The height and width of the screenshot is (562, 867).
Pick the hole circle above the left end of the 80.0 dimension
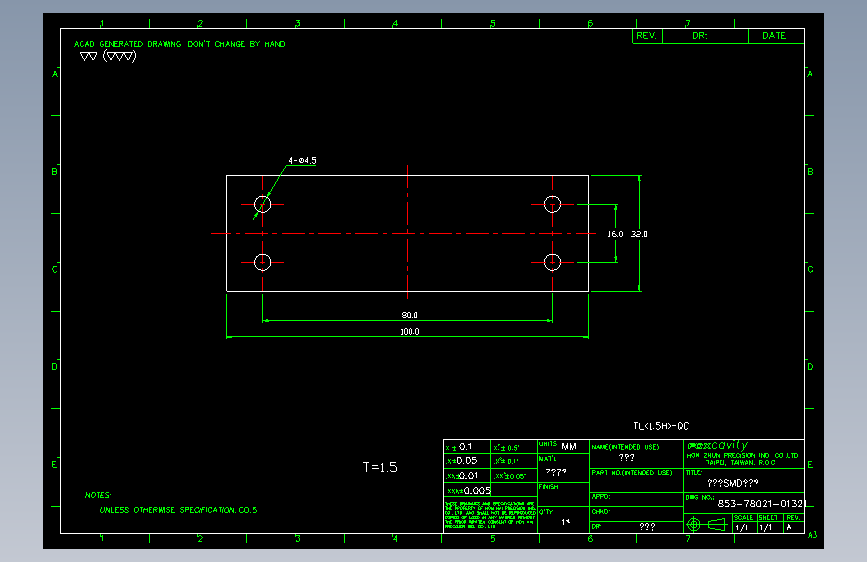point(263,262)
